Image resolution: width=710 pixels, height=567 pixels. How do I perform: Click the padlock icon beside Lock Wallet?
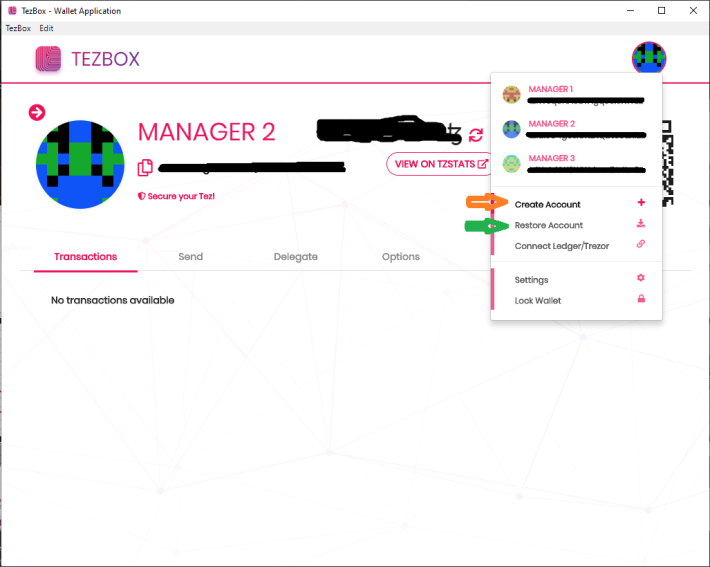pyautogui.click(x=641, y=300)
